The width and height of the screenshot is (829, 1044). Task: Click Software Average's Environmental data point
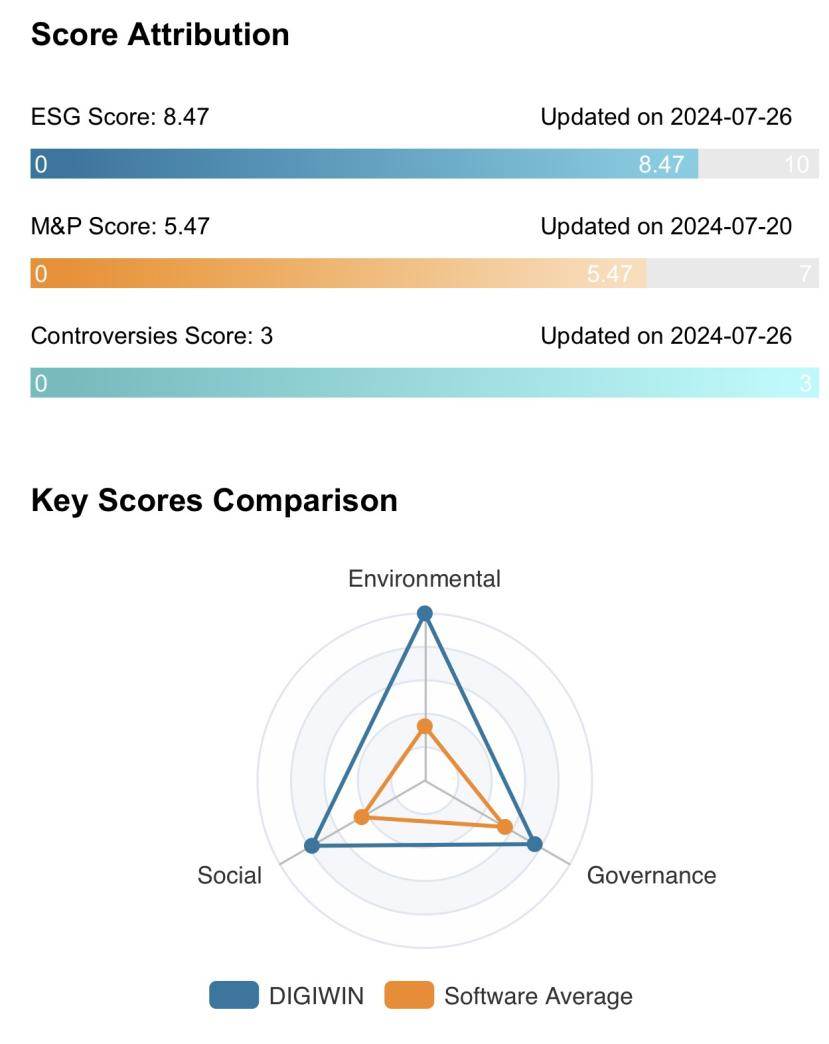tap(425, 726)
